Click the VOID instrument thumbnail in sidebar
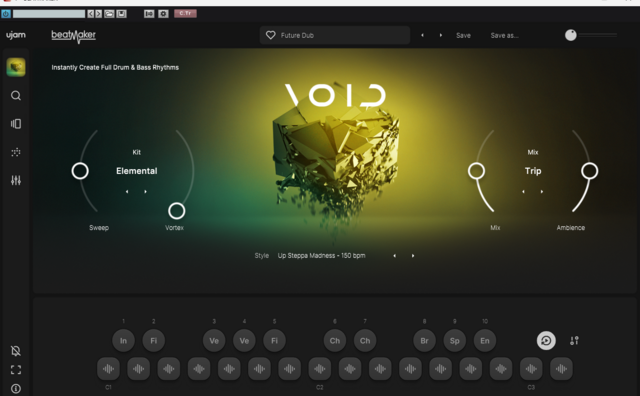640x396 pixels. pyautogui.click(x=16, y=67)
